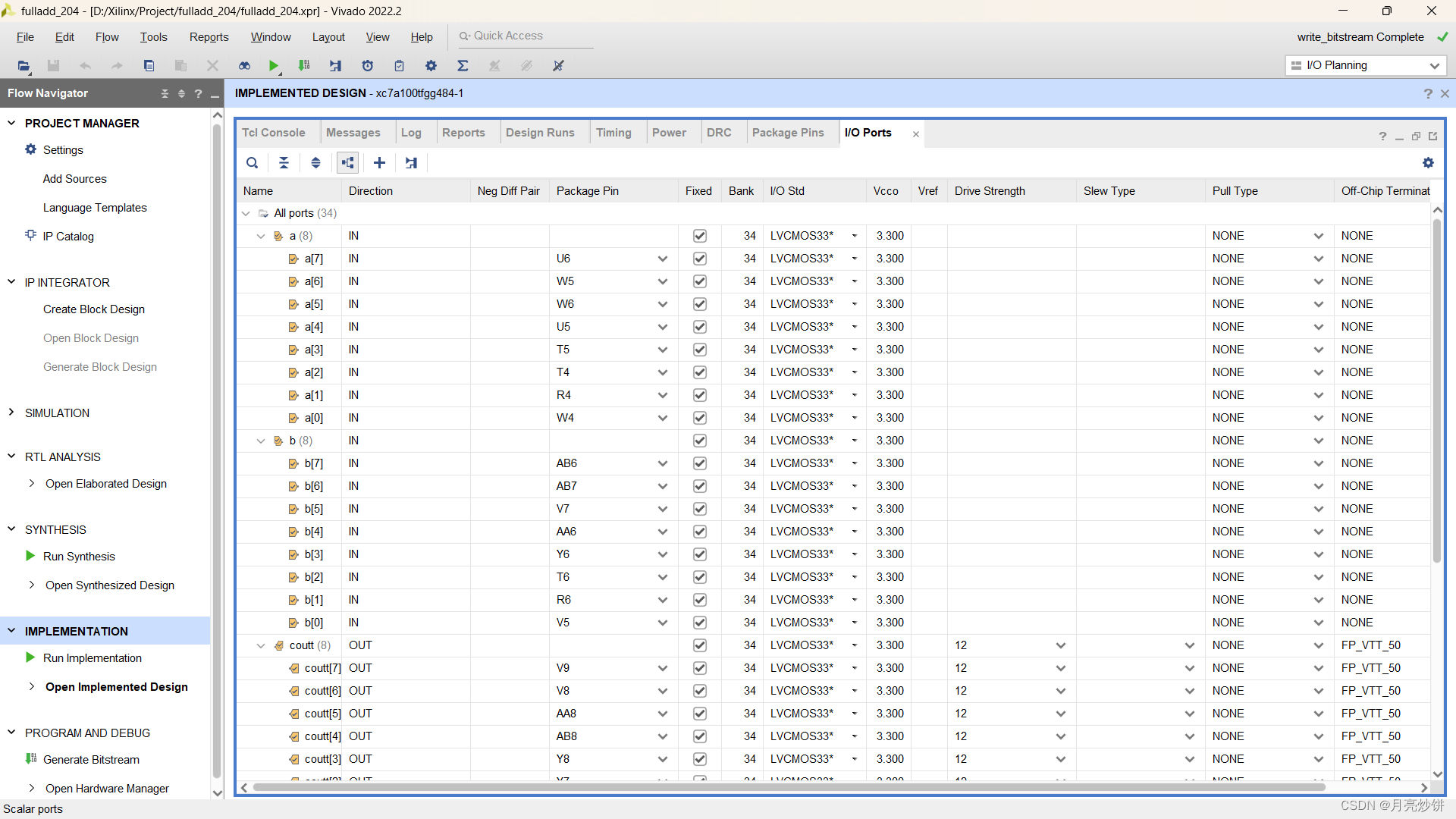This screenshot has height=819, width=1456.
Task: Click the Run green play toolbar icon
Action: pos(273,66)
